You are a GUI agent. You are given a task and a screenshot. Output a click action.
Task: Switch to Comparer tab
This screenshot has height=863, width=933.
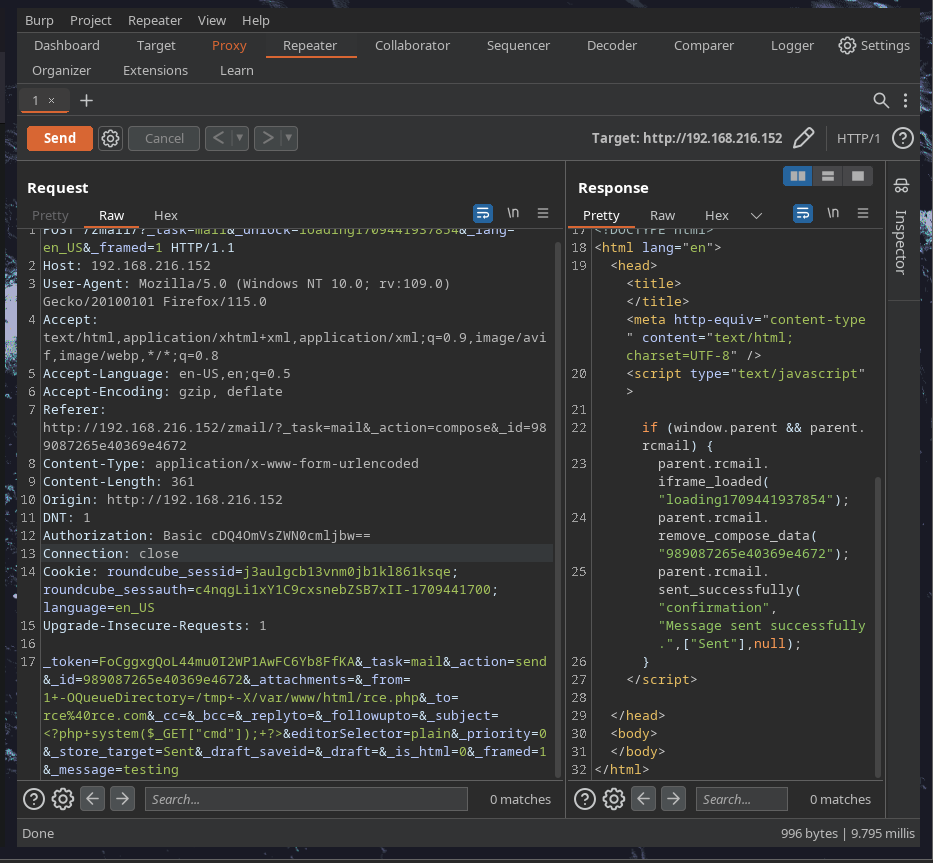704,45
